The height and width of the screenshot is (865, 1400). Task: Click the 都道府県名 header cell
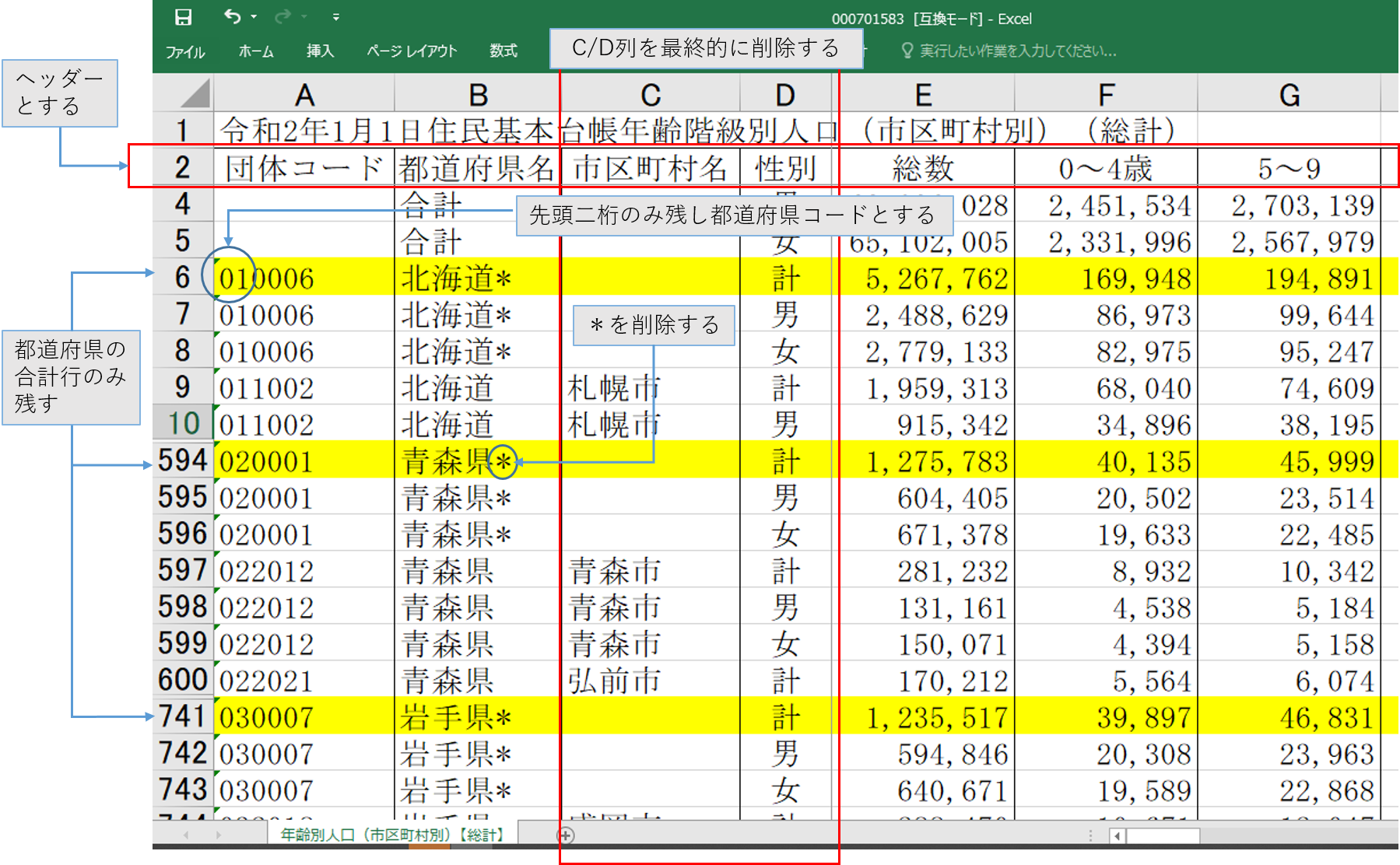click(x=478, y=168)
